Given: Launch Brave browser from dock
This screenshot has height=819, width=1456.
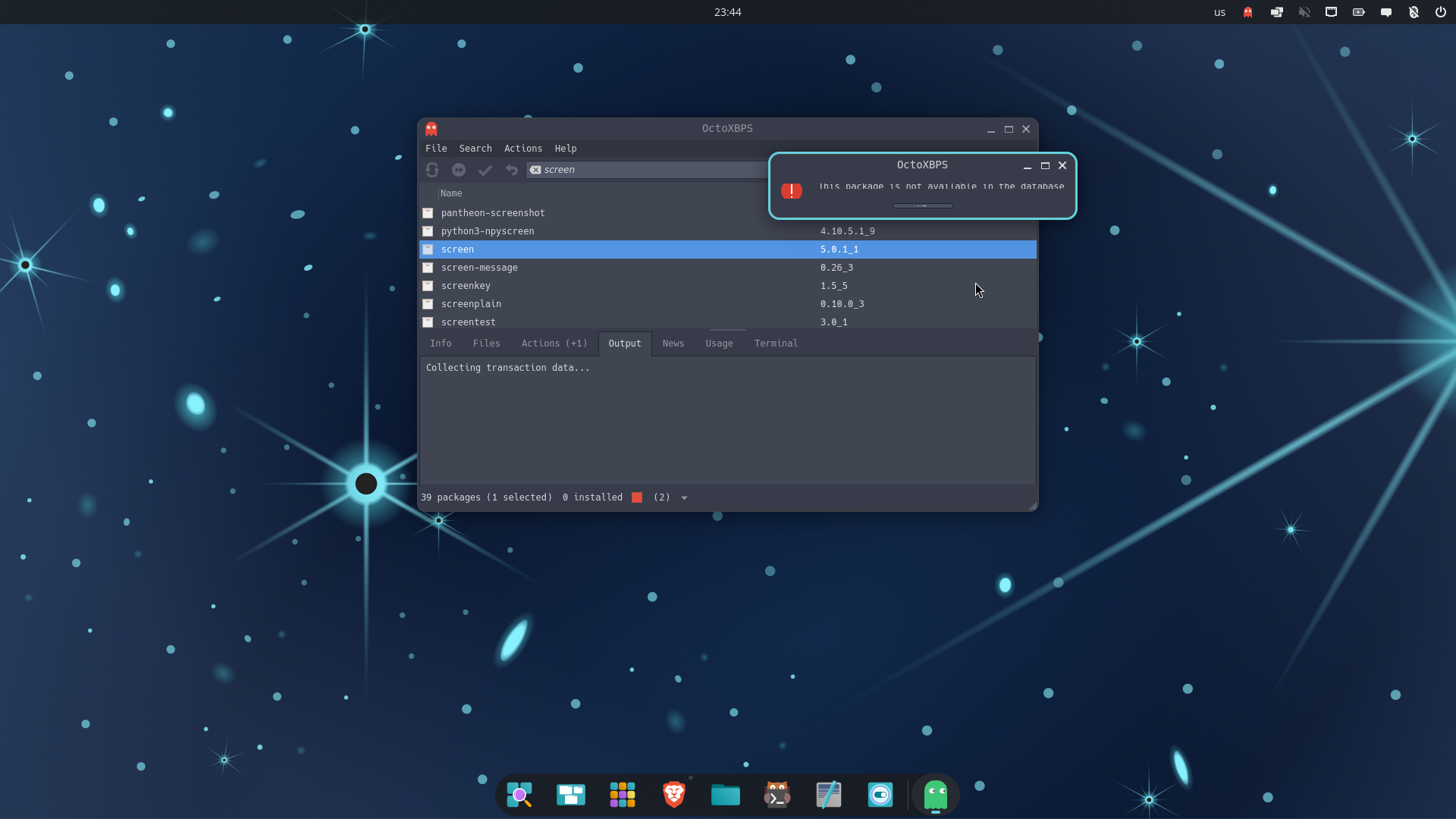Looking at the screenshot, I should point(674,794).
